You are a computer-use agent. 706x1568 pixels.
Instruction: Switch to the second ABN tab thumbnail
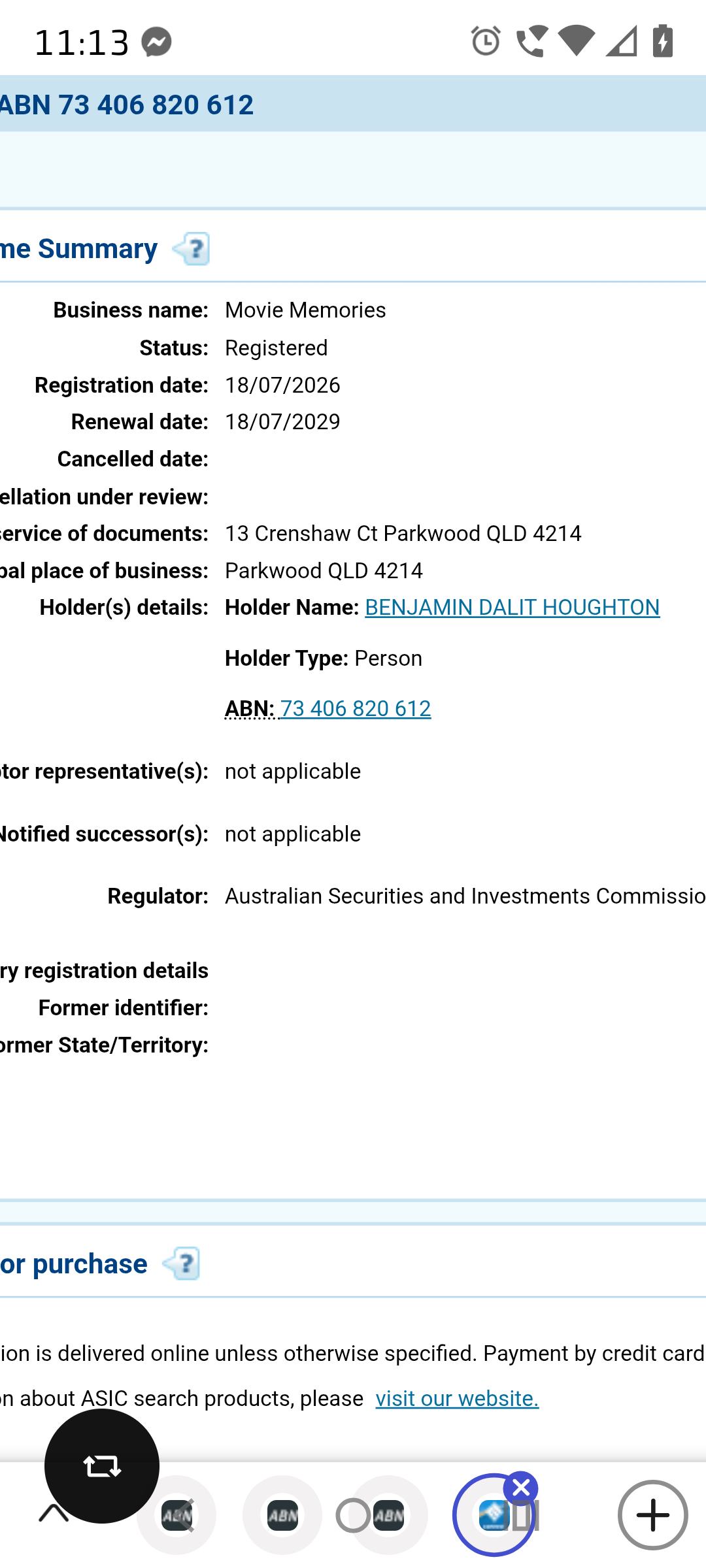pyautogui.click(x=282, y=1515)
